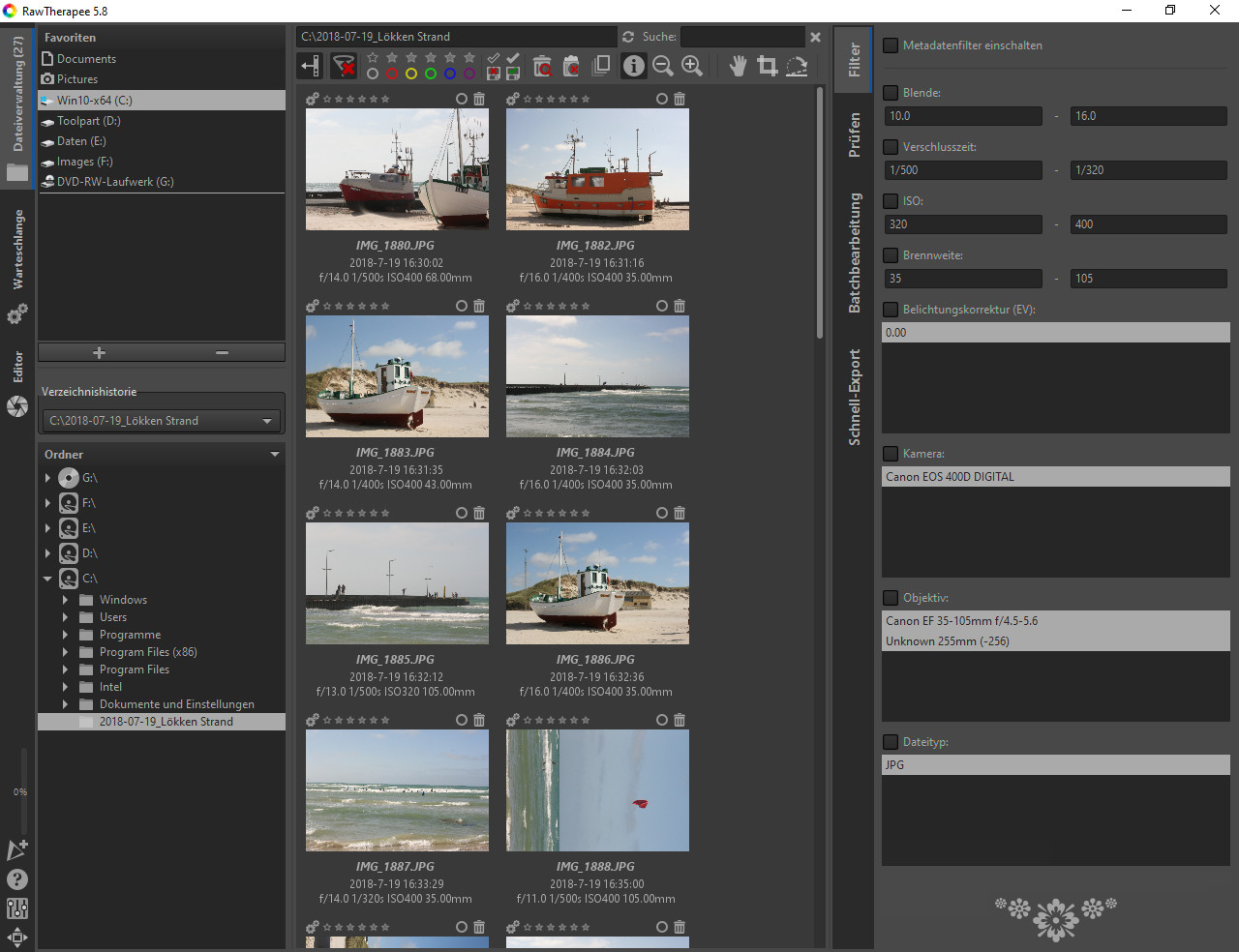
Task: Move IMG_1884.JPG to trash
Action: click(x=680, y=306)
